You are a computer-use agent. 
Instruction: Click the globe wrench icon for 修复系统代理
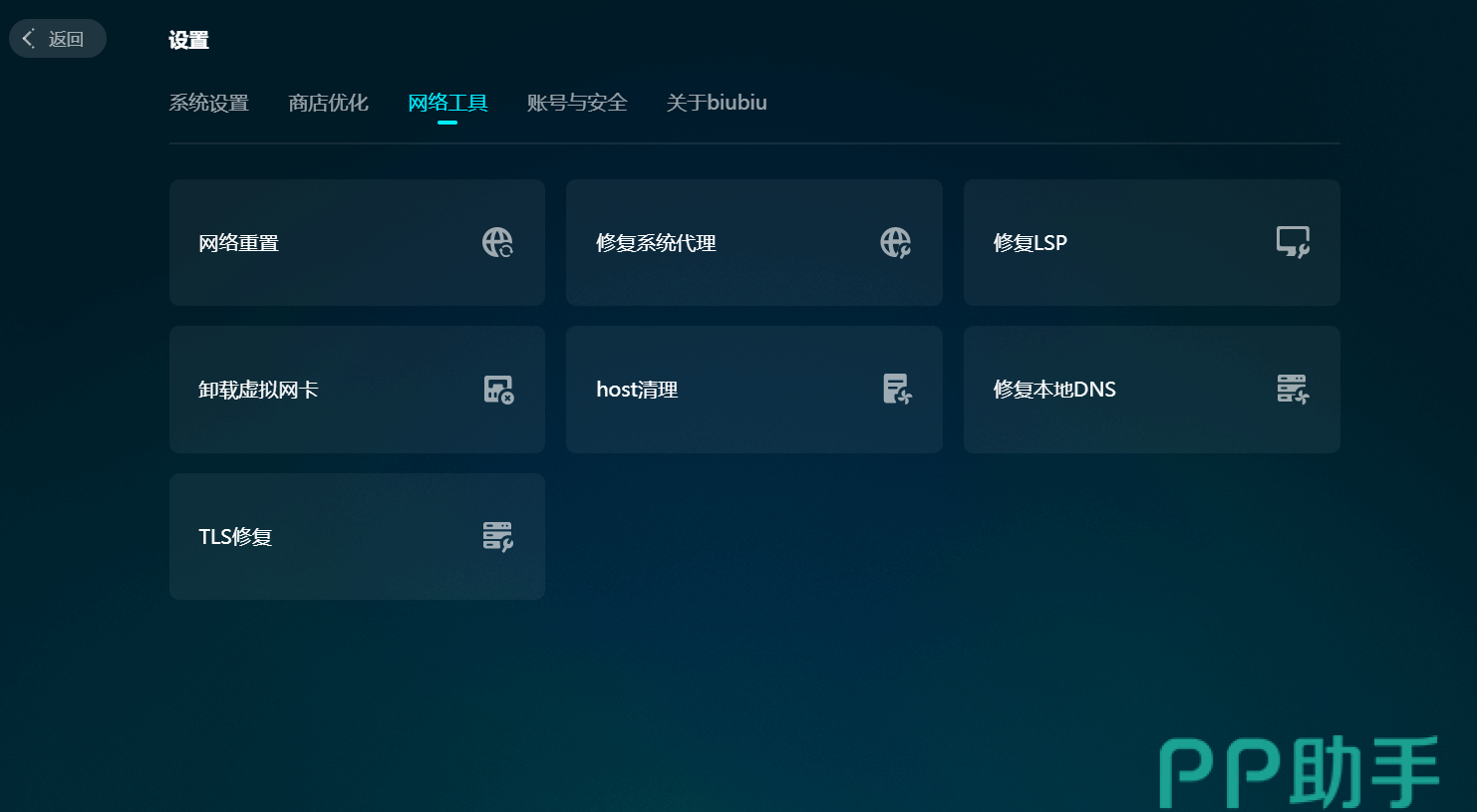[x=895, y=242]
